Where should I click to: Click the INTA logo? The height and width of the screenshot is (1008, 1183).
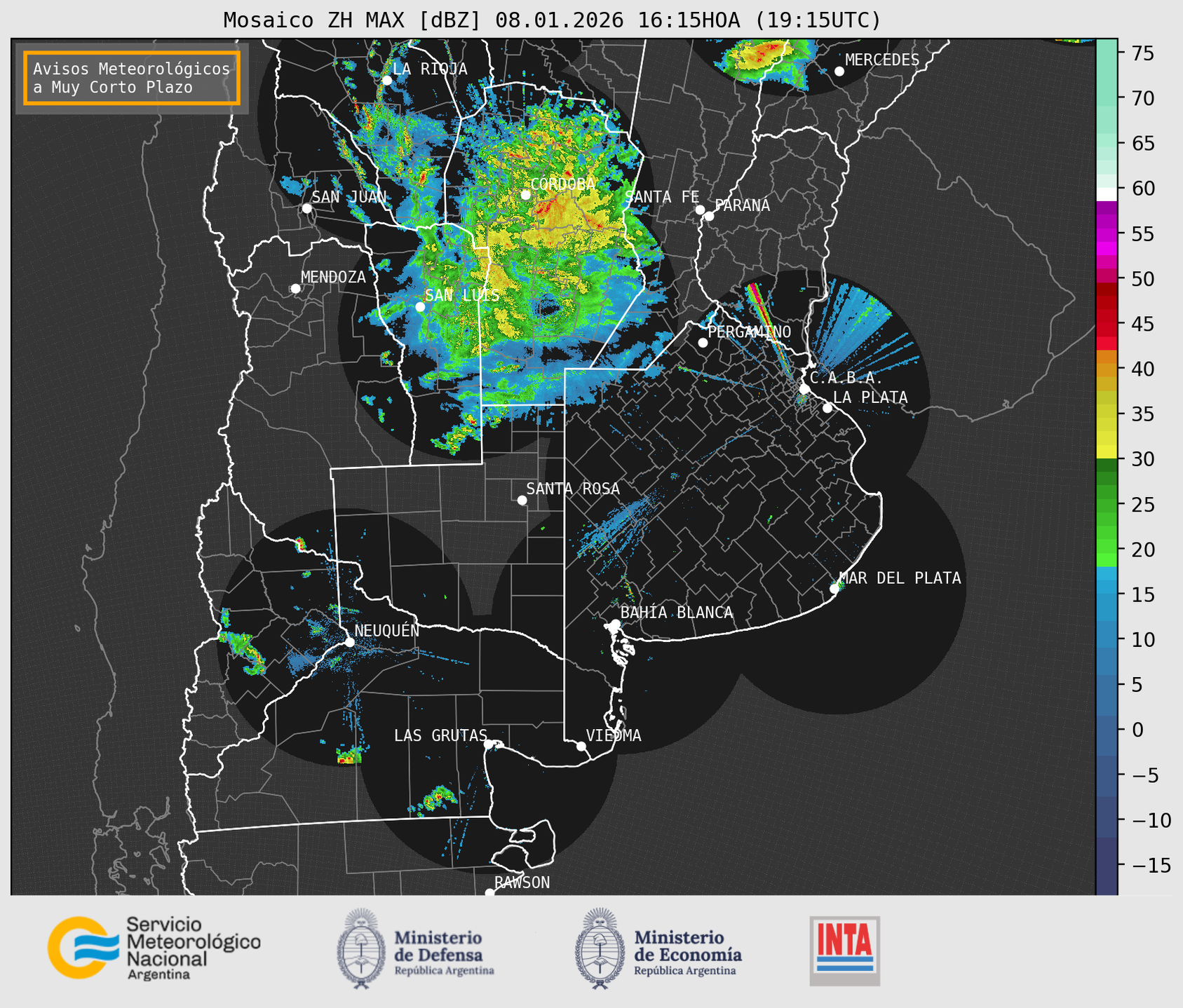click(845, 951)
